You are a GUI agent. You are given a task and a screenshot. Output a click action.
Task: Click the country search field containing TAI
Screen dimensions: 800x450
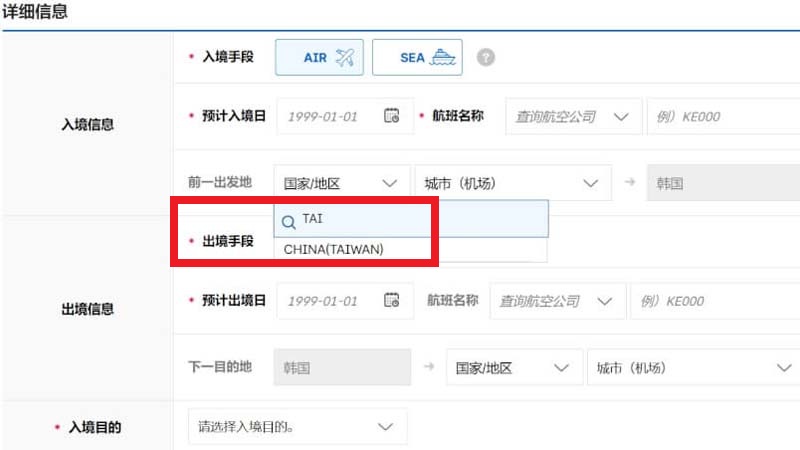[420, 219]
